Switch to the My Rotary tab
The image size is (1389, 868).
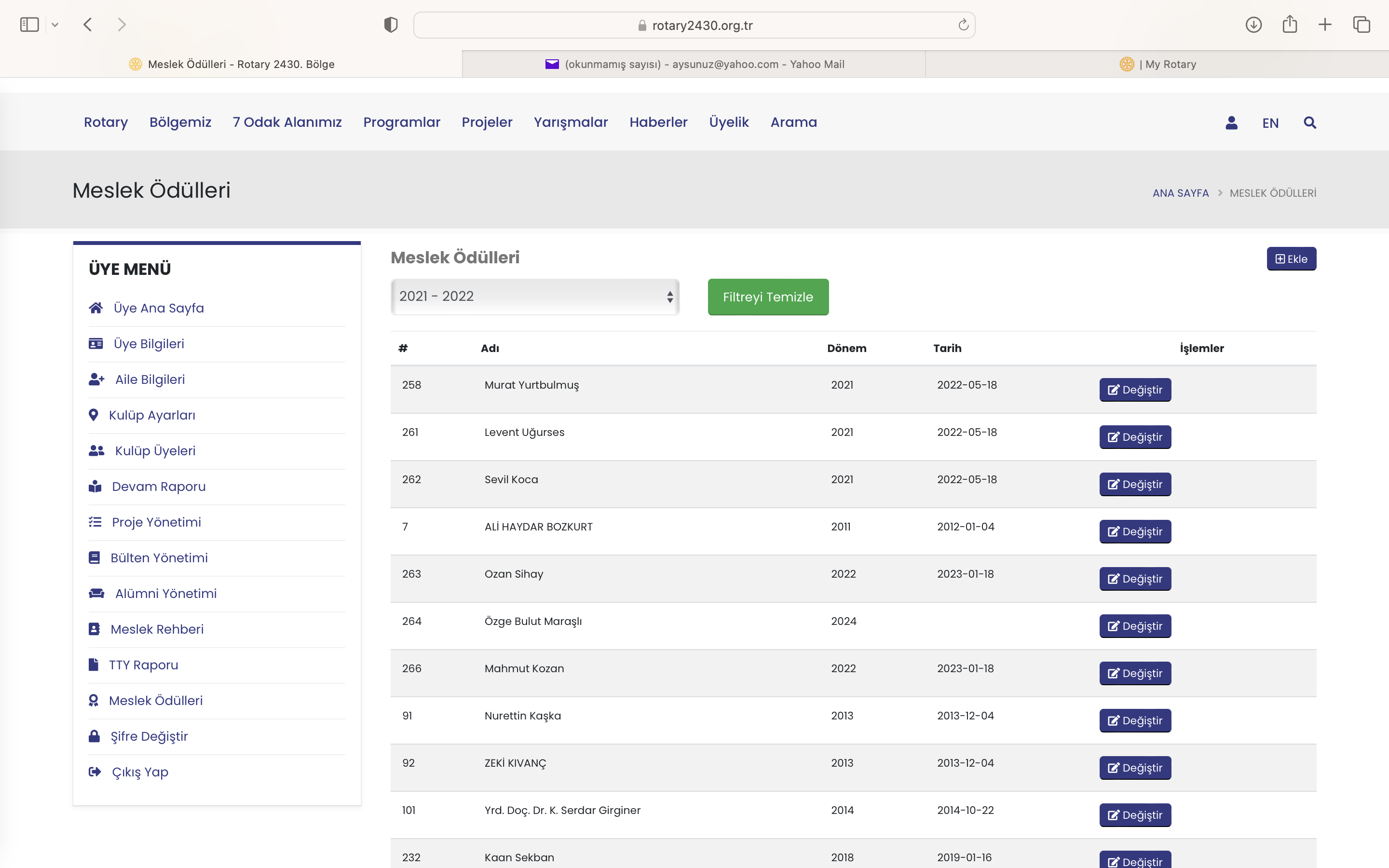[1157, 64]
